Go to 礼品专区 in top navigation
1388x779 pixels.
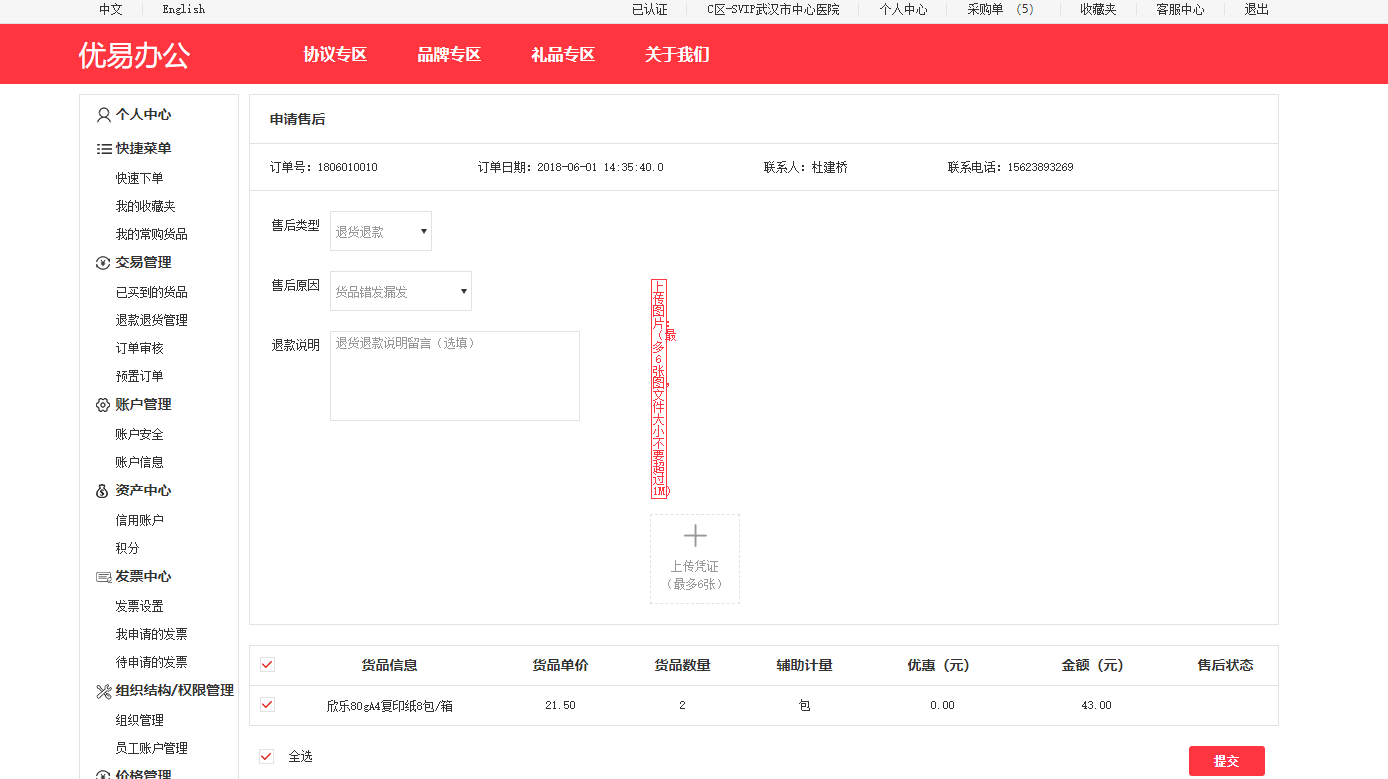click(x=563, y=54)
